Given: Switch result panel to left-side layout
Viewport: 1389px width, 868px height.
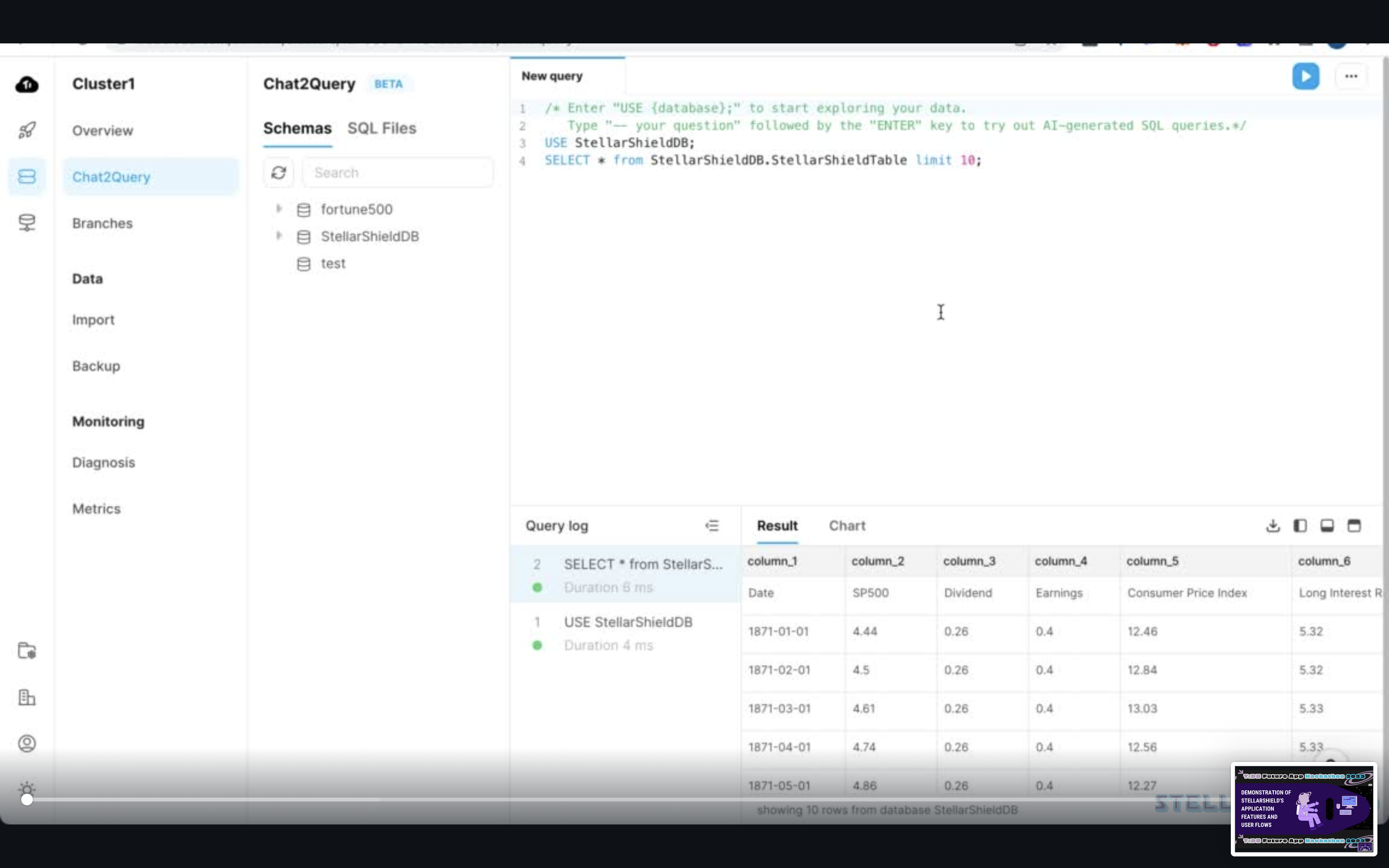Looking at the screenshot, I should point(1300,526).
